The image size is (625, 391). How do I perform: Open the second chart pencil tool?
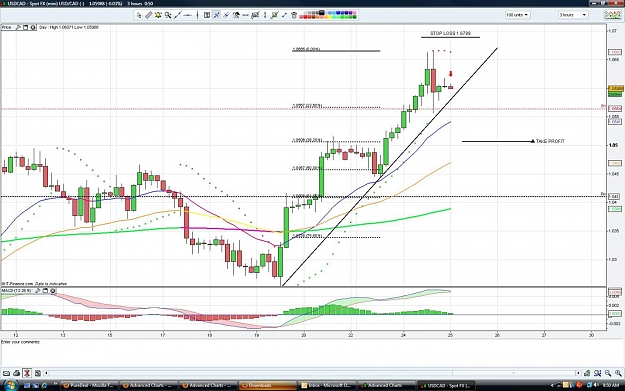click(x=274, y=15)
